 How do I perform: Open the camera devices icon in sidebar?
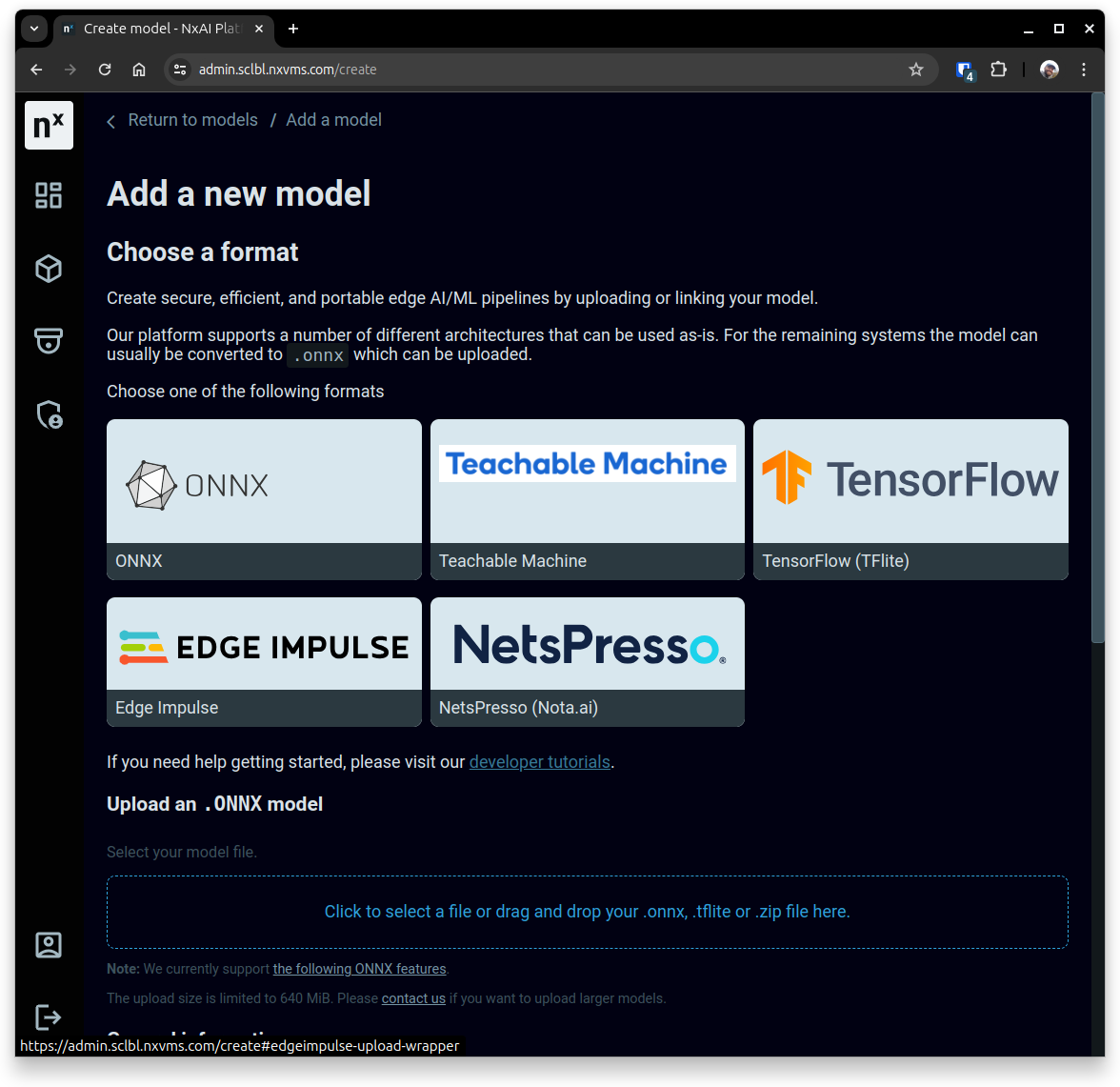pos(49,341)
